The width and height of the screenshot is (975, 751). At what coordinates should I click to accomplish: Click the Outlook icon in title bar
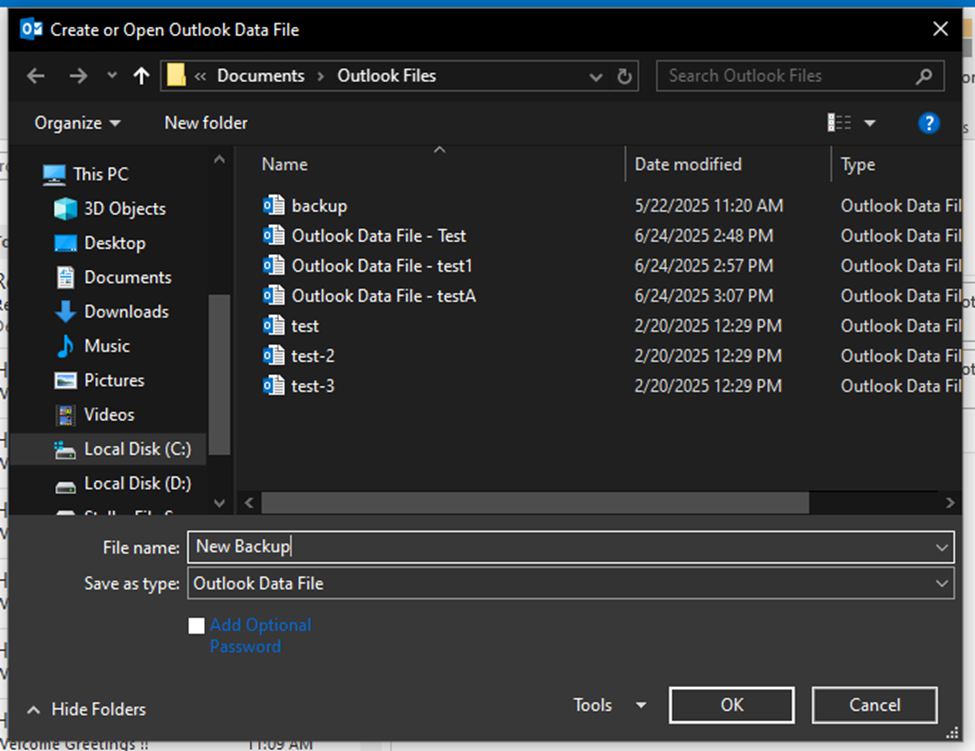point(31,29)
